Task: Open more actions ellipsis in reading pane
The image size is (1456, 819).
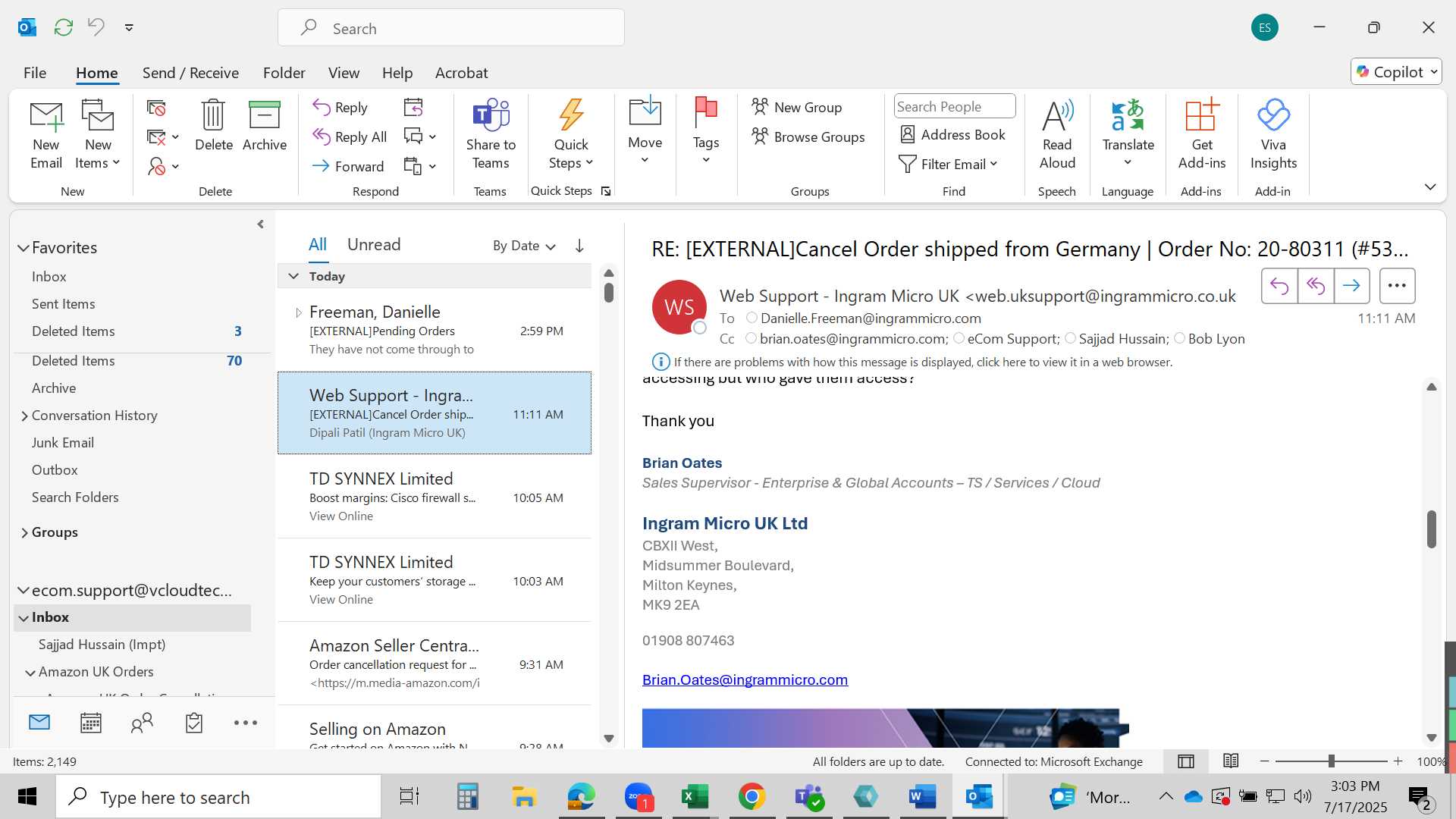Action: [x=1397, y=286]
